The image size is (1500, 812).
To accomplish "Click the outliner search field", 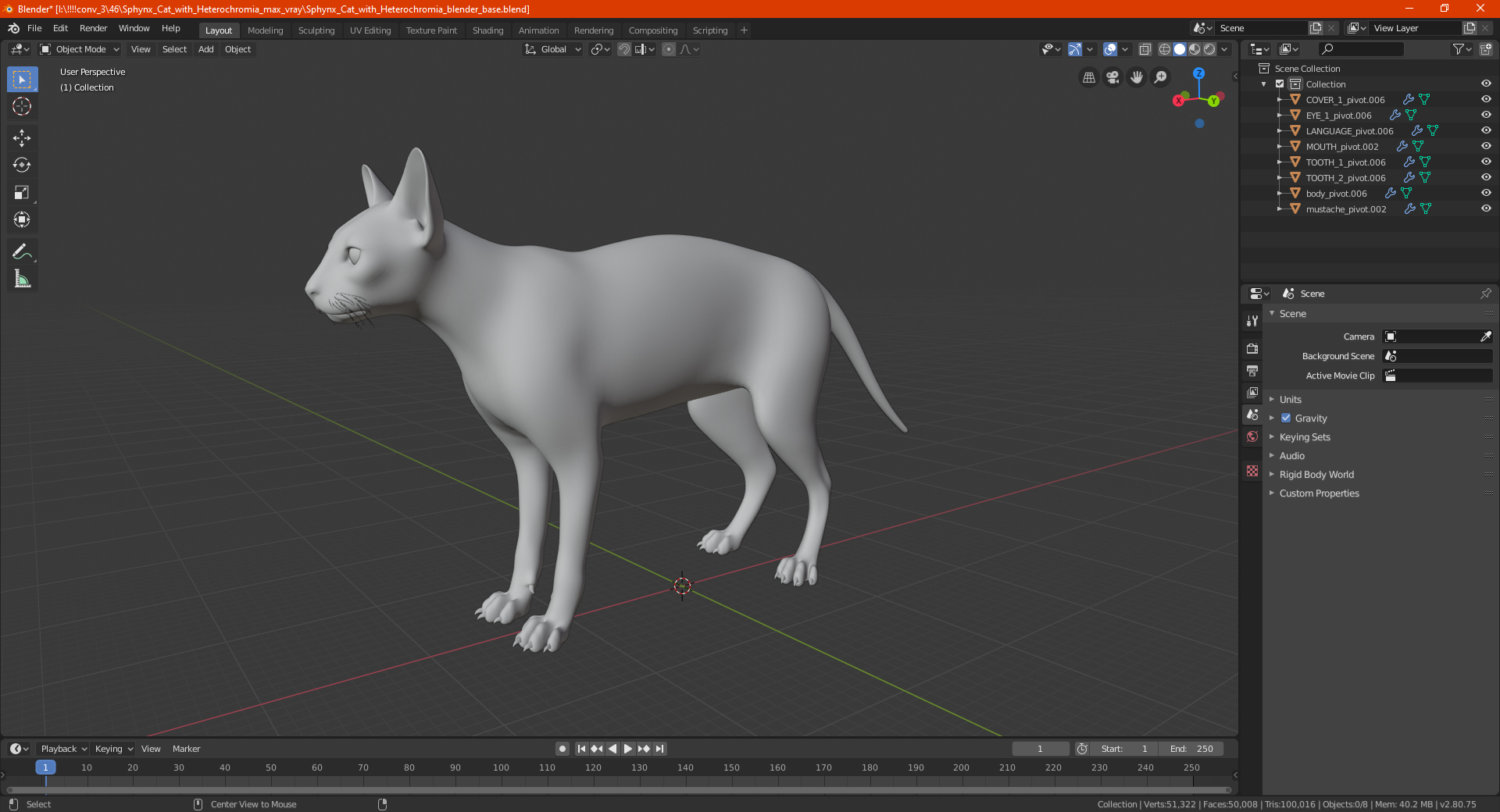I will click(x=1360, y=49).
